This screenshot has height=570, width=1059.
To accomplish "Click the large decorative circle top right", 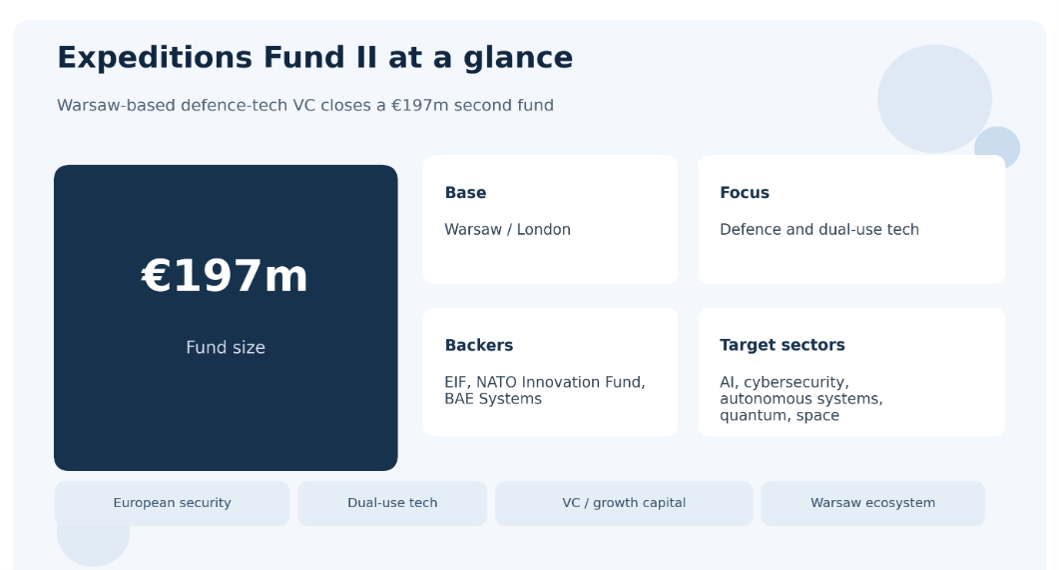I will [934, 99].
